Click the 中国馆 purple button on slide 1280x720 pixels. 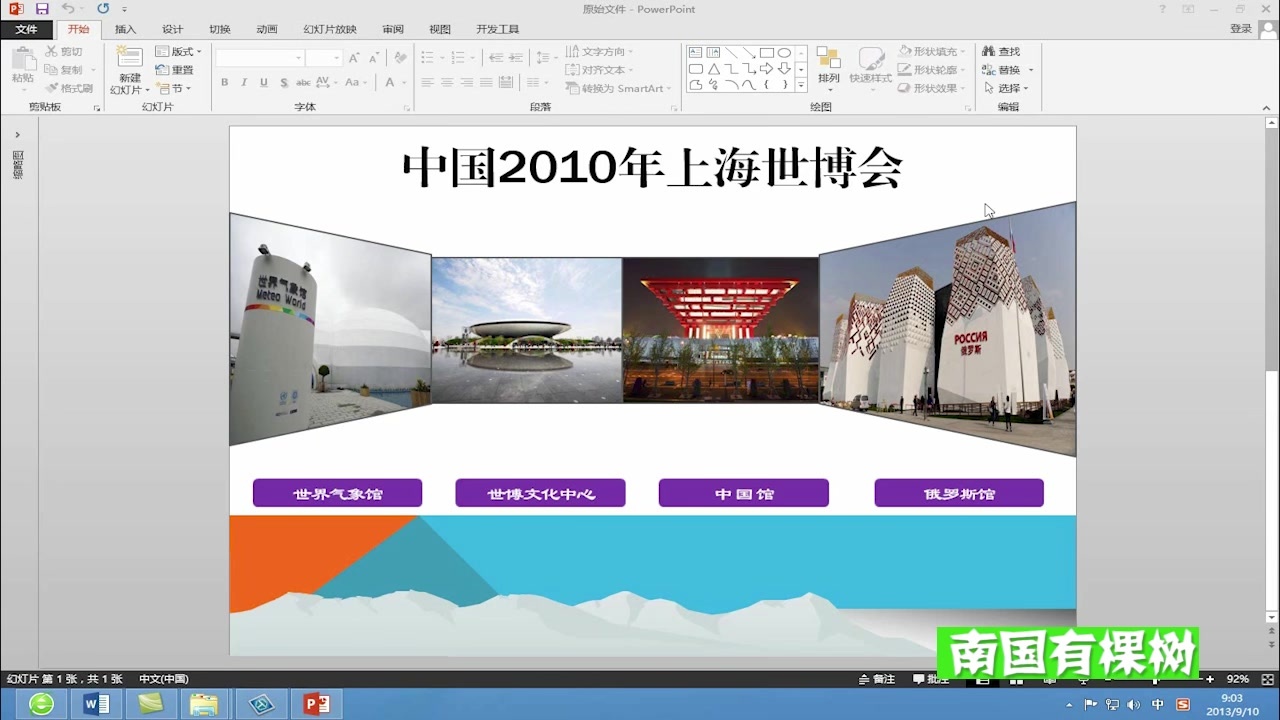[743, 493]
